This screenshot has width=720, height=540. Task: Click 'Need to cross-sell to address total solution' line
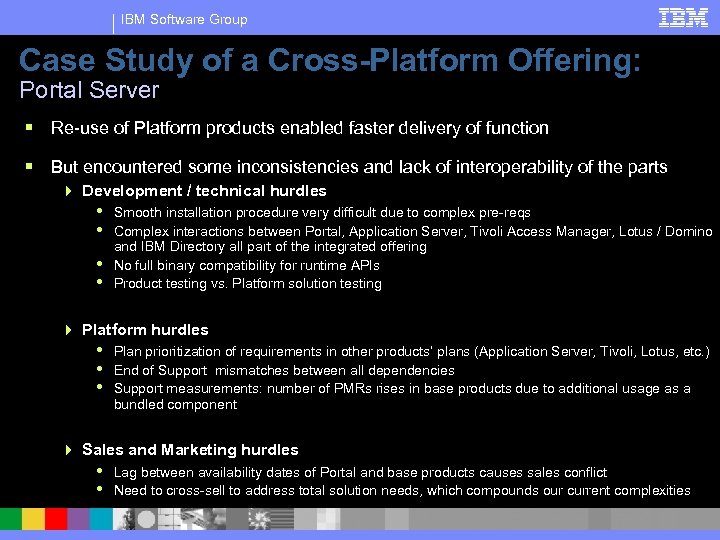[x=402, y=490]
